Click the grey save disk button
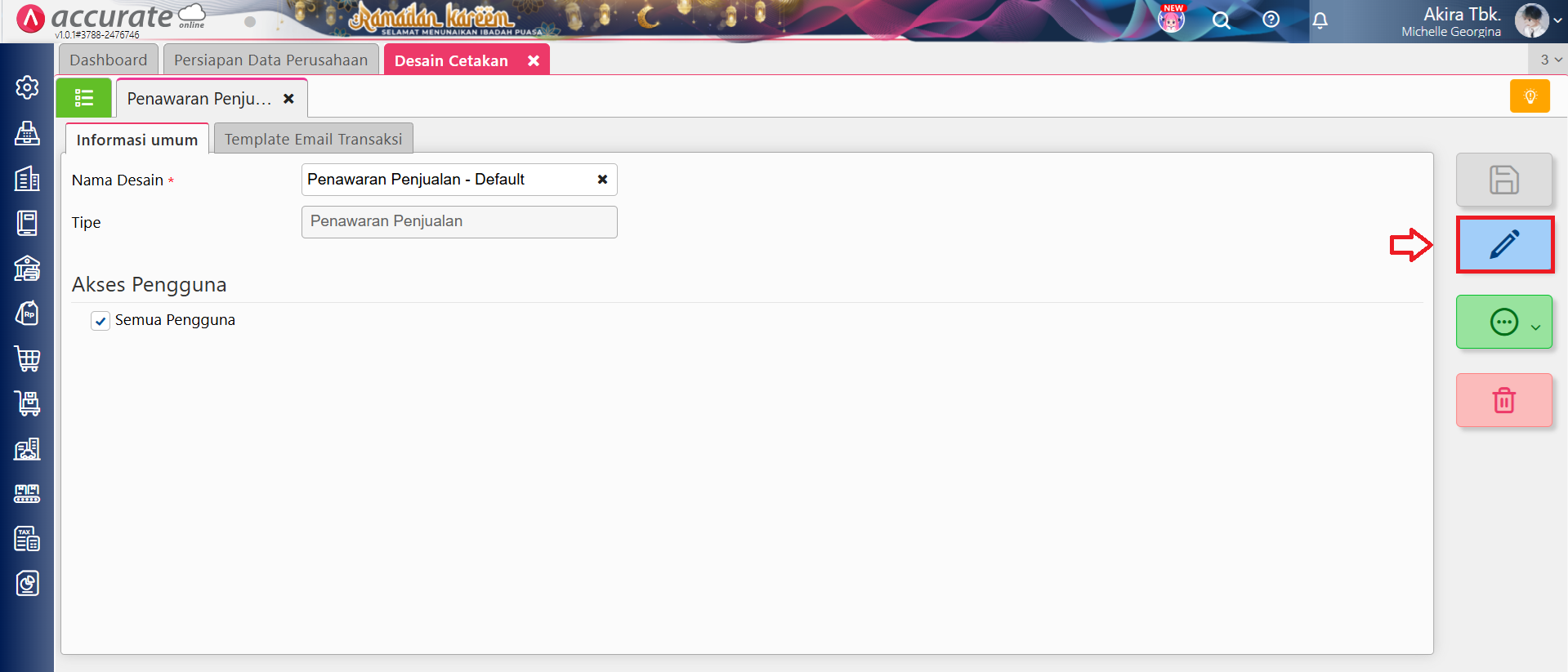Viewport: 1568px width, 672px height. tap(1503, 180)
